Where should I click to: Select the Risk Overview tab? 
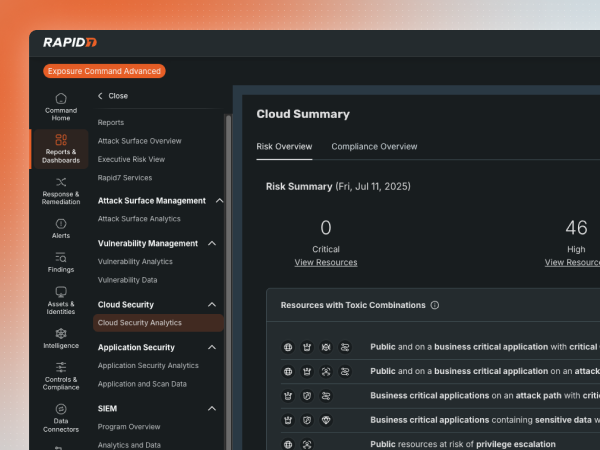pyautogui.click(x=284, y=147)
